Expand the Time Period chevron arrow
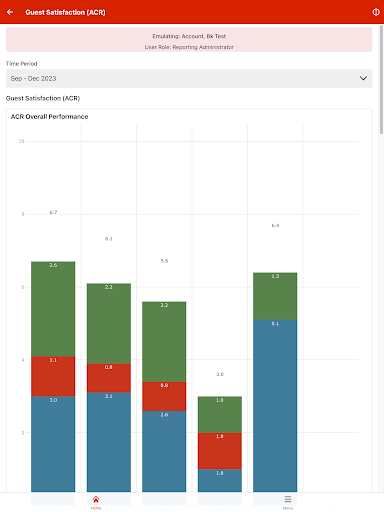Viewport: 384px width, 512px height. pyautogui.click(x=363, y=78)
